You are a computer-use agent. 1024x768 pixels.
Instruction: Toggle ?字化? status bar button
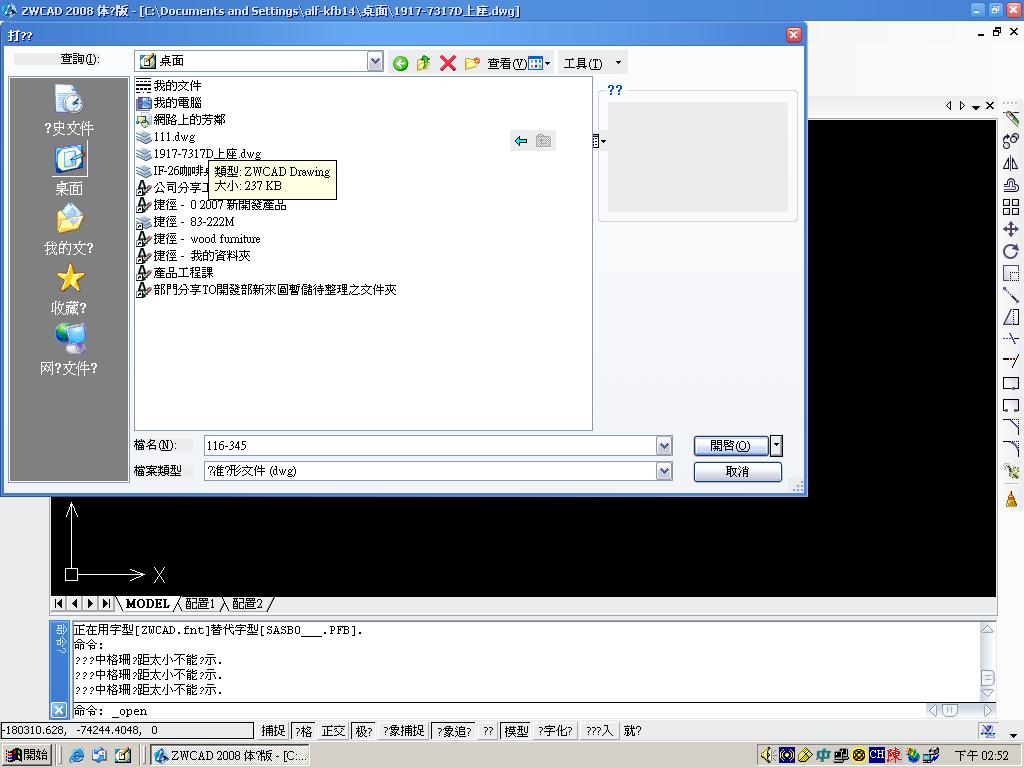[x=555, y=731]
